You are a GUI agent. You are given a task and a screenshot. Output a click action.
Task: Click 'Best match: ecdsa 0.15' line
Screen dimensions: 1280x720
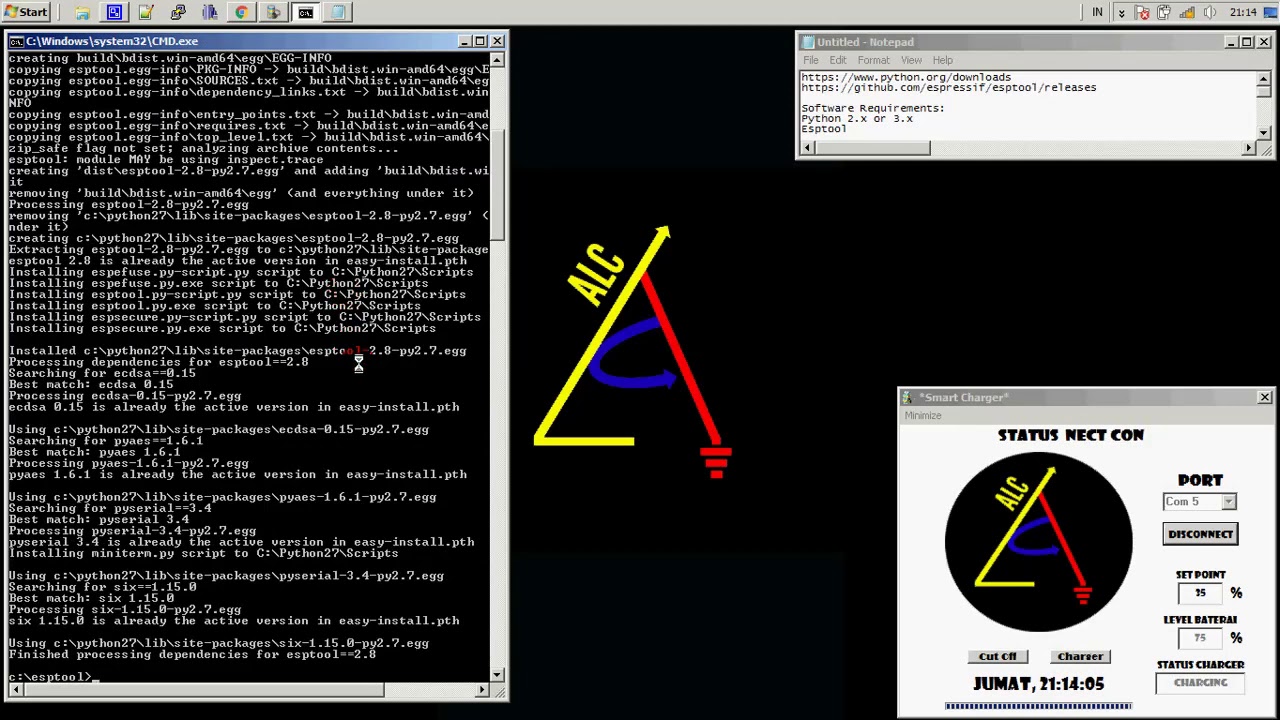point(91,385)
